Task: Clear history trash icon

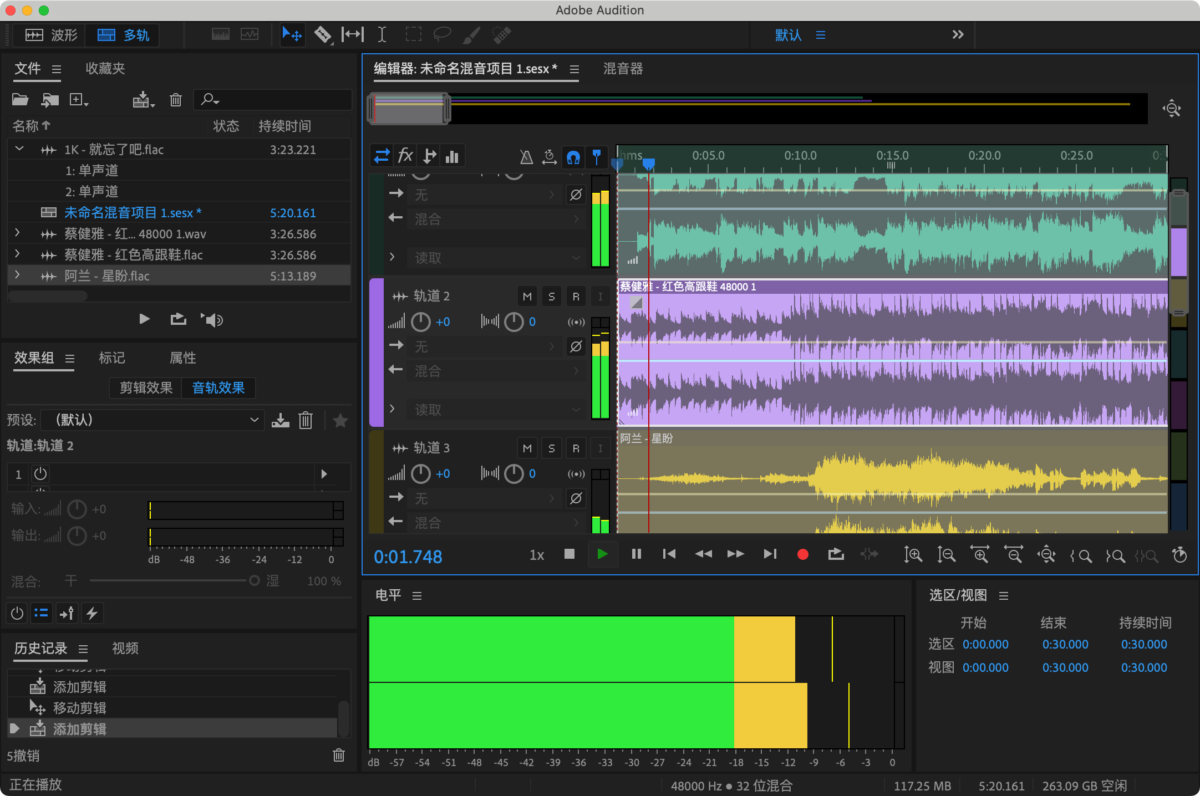Action: click(x=339, y=756)
